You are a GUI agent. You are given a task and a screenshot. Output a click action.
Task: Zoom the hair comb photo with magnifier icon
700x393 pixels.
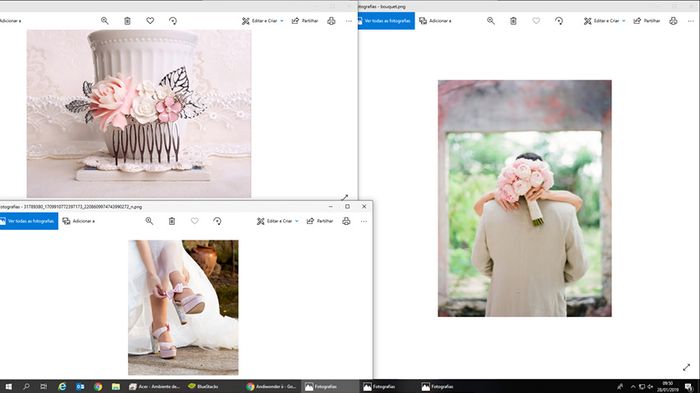tap(104, 21)
